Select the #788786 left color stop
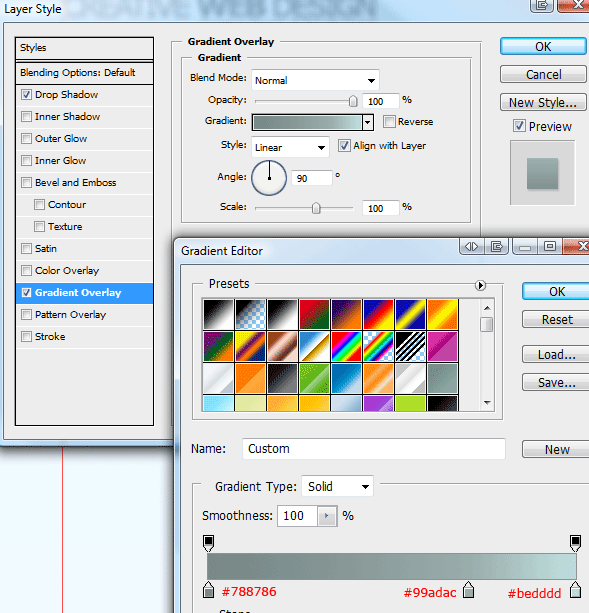The width and height of the screenshot is (589, 613). click(x=209, y=590)
